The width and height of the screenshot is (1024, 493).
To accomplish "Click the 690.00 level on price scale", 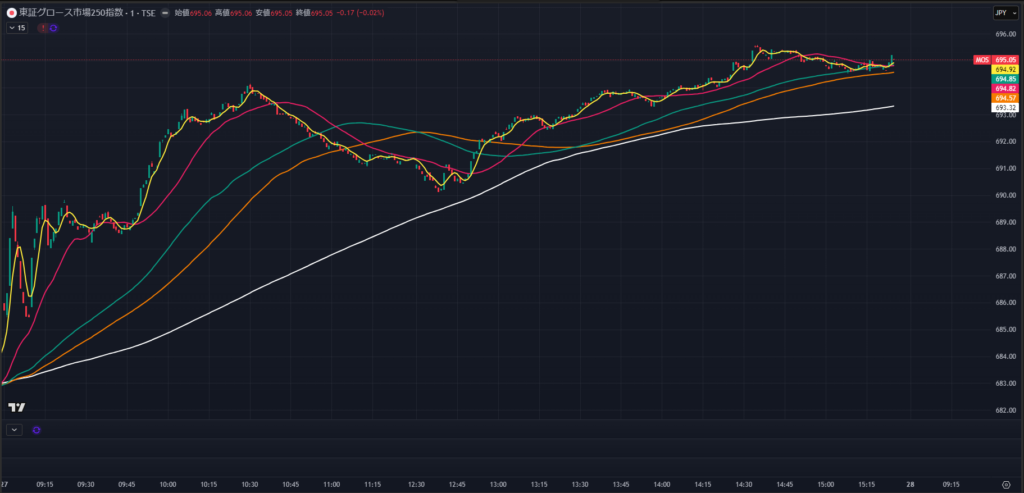I will pos(1004,195).
